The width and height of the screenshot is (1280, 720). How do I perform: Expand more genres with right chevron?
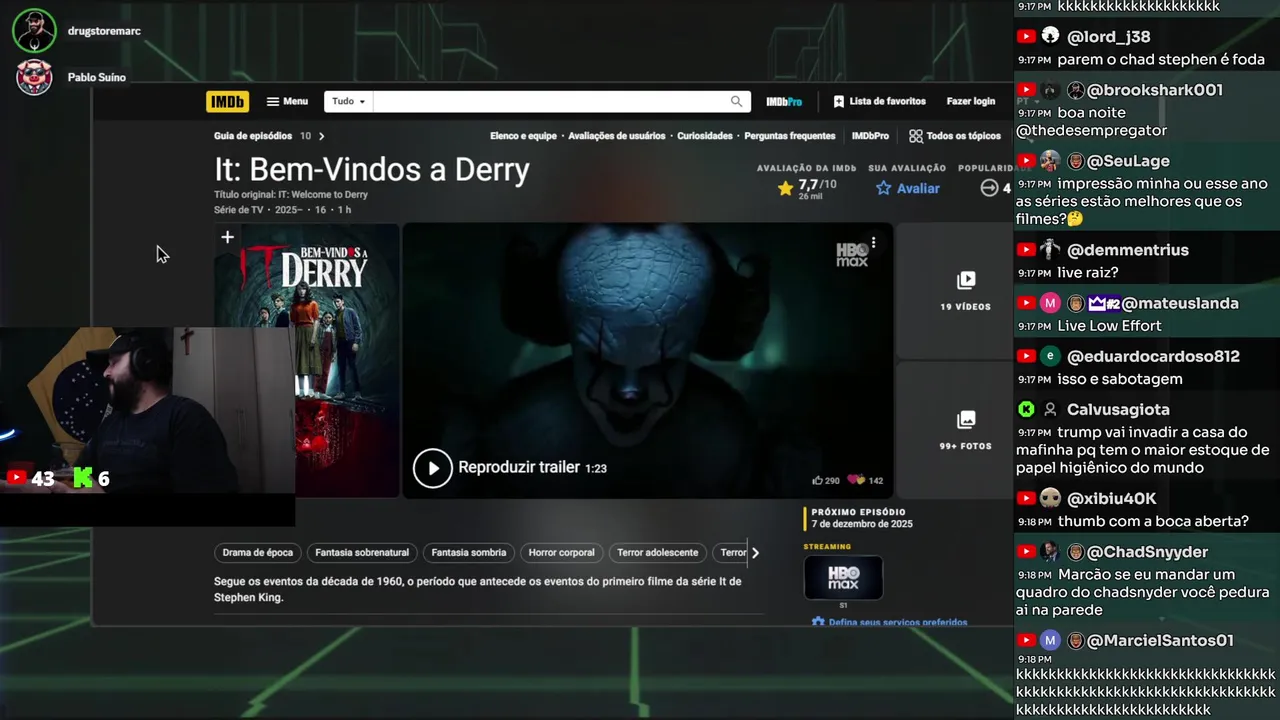(755, 552)
